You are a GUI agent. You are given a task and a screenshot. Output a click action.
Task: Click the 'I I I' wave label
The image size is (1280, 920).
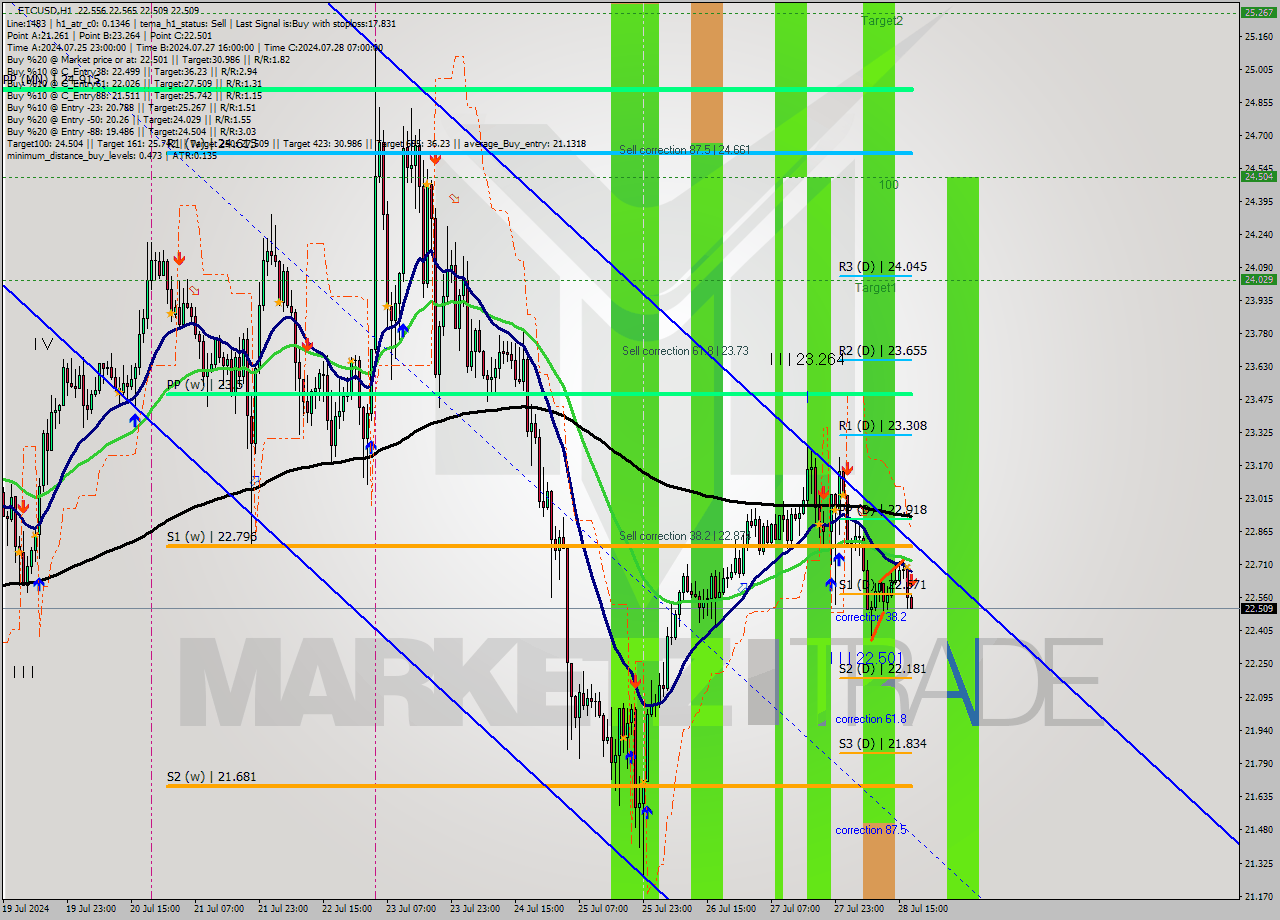coord(24,672)
